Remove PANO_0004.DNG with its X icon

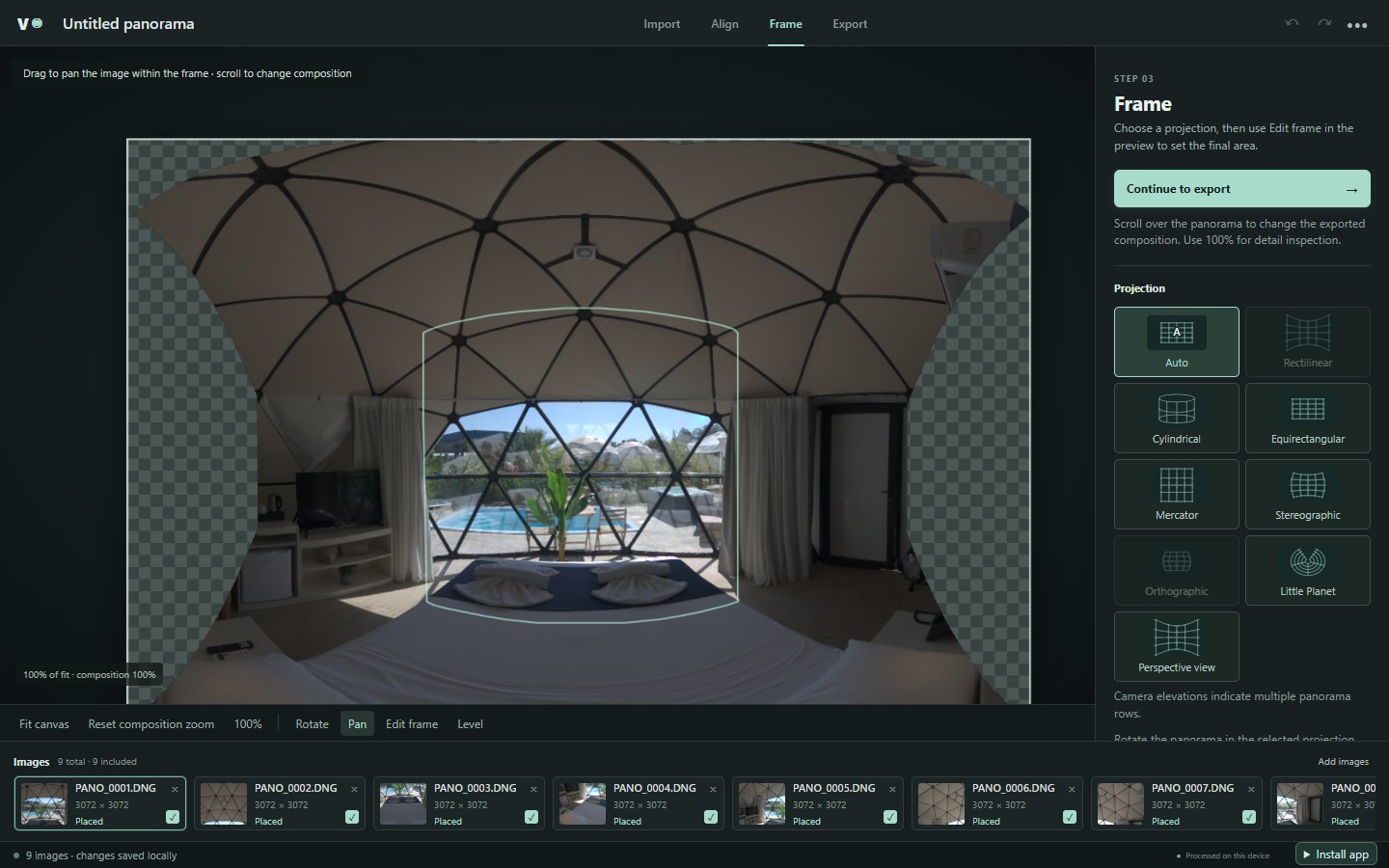pos(713,789)
